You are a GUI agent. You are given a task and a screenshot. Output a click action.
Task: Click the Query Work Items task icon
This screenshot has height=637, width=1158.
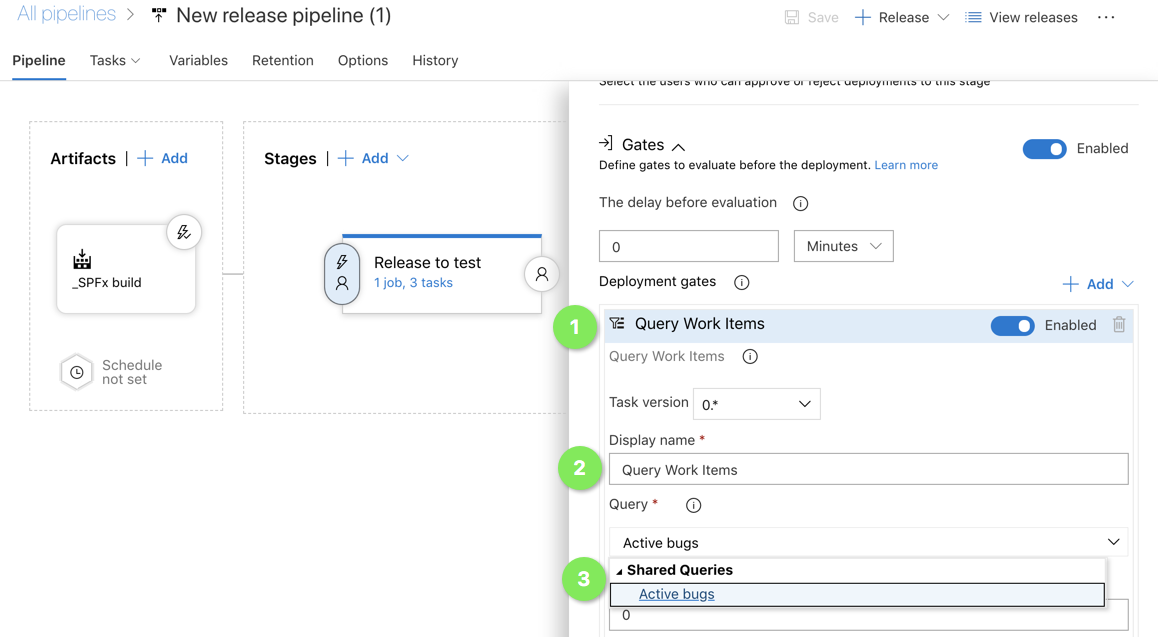(617, 323)
